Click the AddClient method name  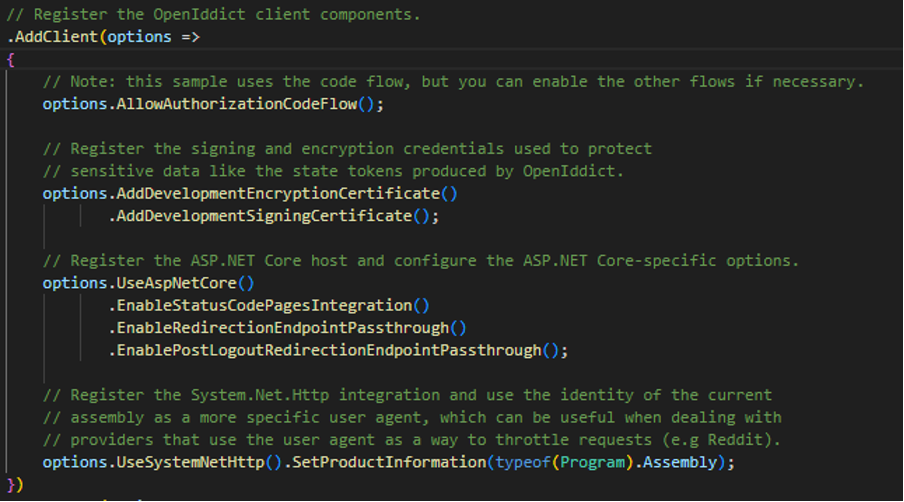56,37
